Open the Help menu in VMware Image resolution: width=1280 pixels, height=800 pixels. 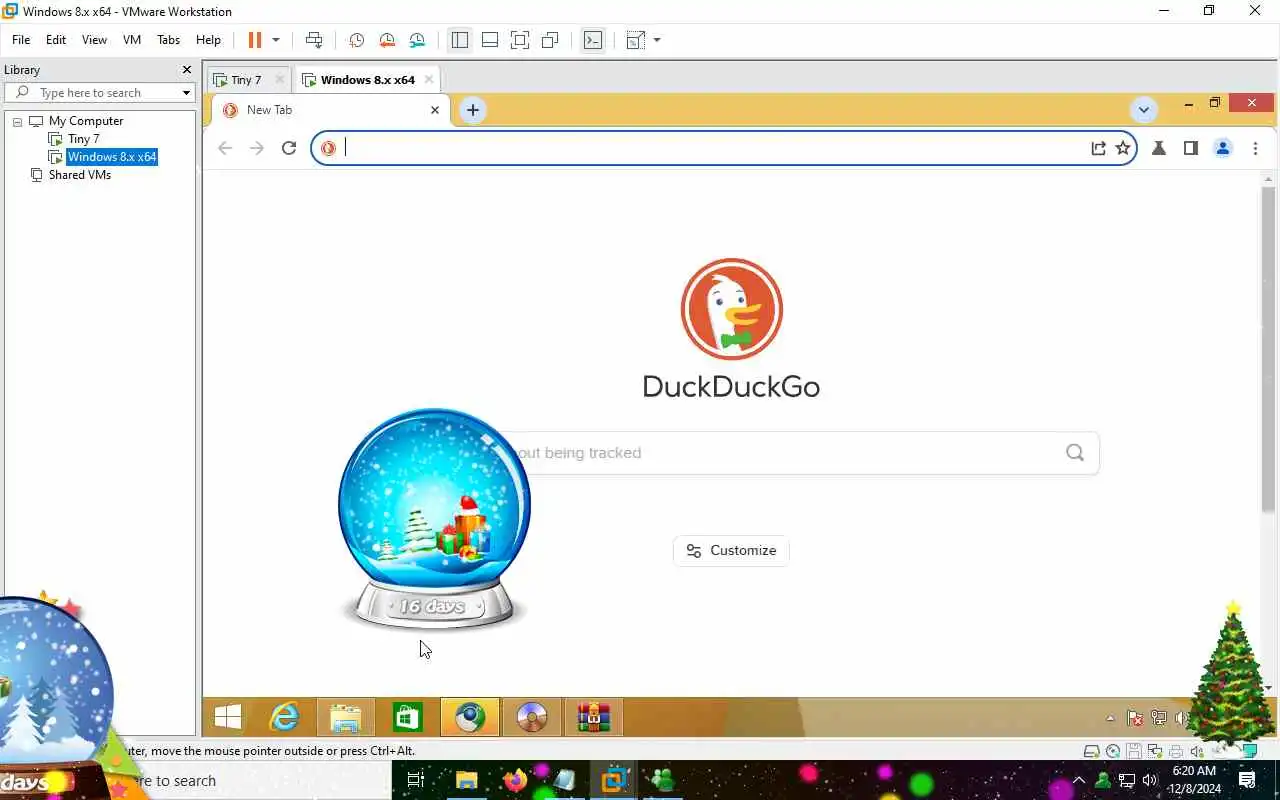[208, 40]
